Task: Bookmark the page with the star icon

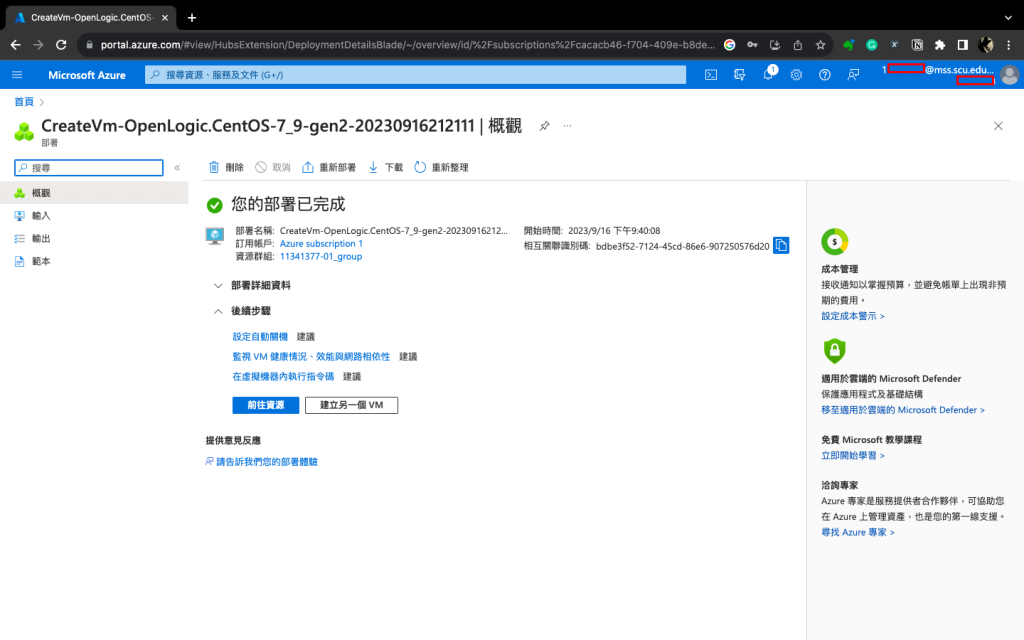Action: pyautogui.click(x=820, y=45)
